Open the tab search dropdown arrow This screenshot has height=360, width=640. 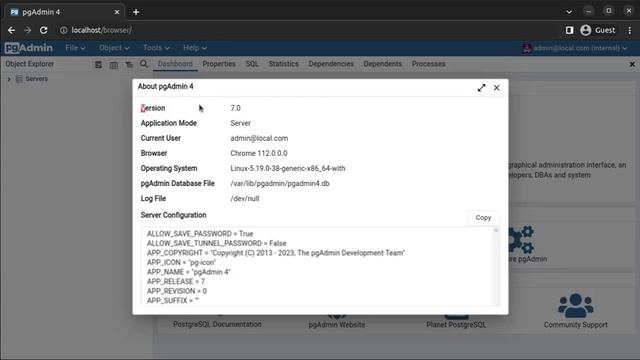569,12
